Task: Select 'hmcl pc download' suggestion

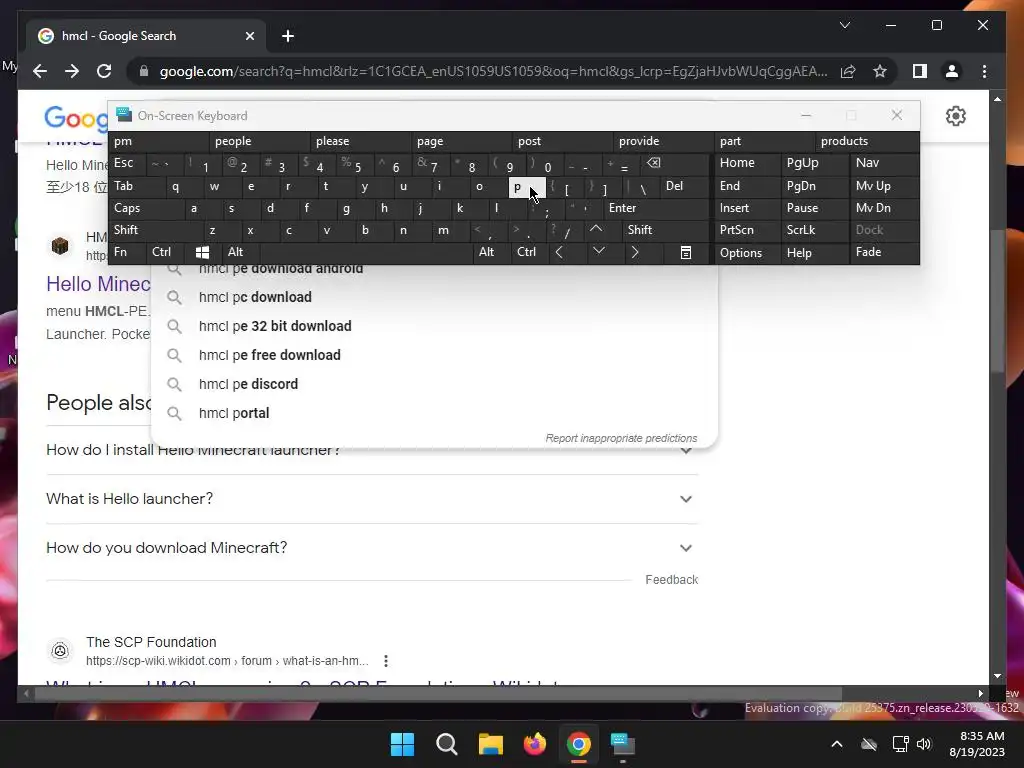Action: point(434,297)
